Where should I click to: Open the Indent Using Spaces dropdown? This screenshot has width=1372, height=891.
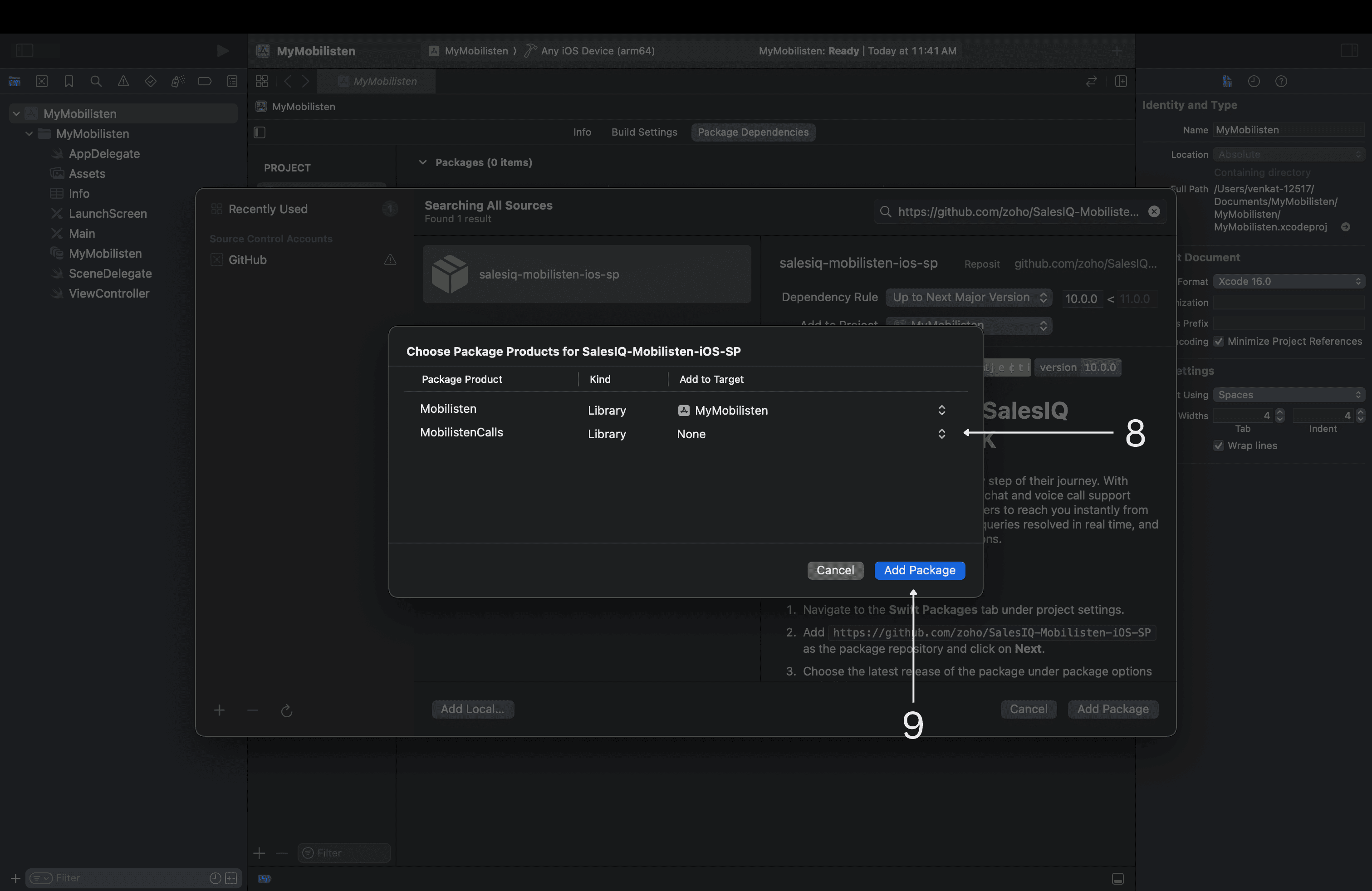(x=1289, y=395)
